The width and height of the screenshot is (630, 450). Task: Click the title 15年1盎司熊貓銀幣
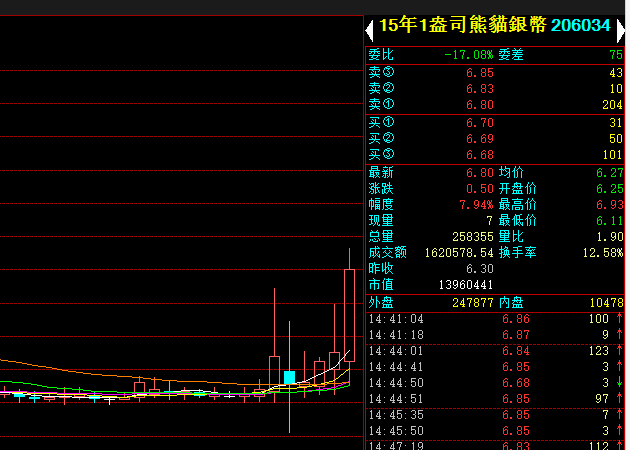463,25
